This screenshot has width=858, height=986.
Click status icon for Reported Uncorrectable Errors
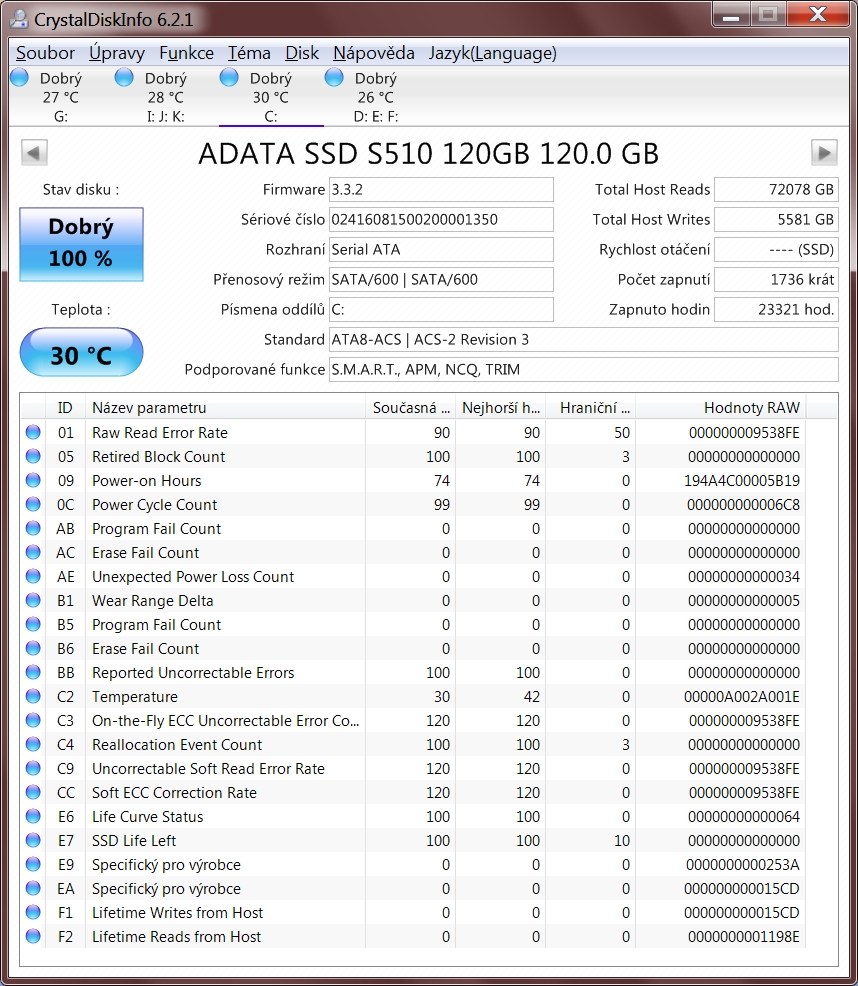pyautogui.click(x=33, y=672)
